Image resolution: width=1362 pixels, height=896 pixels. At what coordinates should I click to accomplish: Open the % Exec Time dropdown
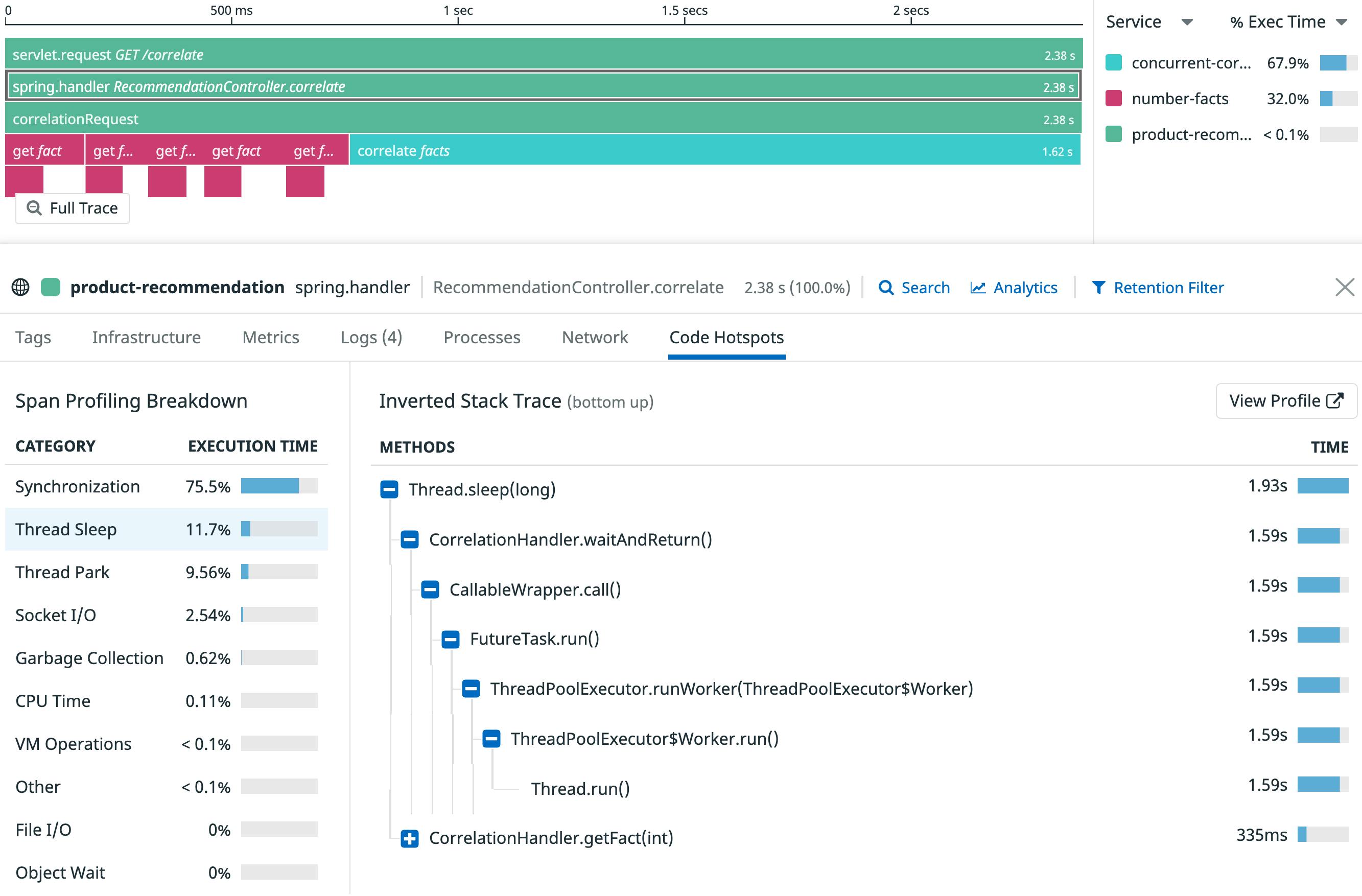coord(1342,22)
